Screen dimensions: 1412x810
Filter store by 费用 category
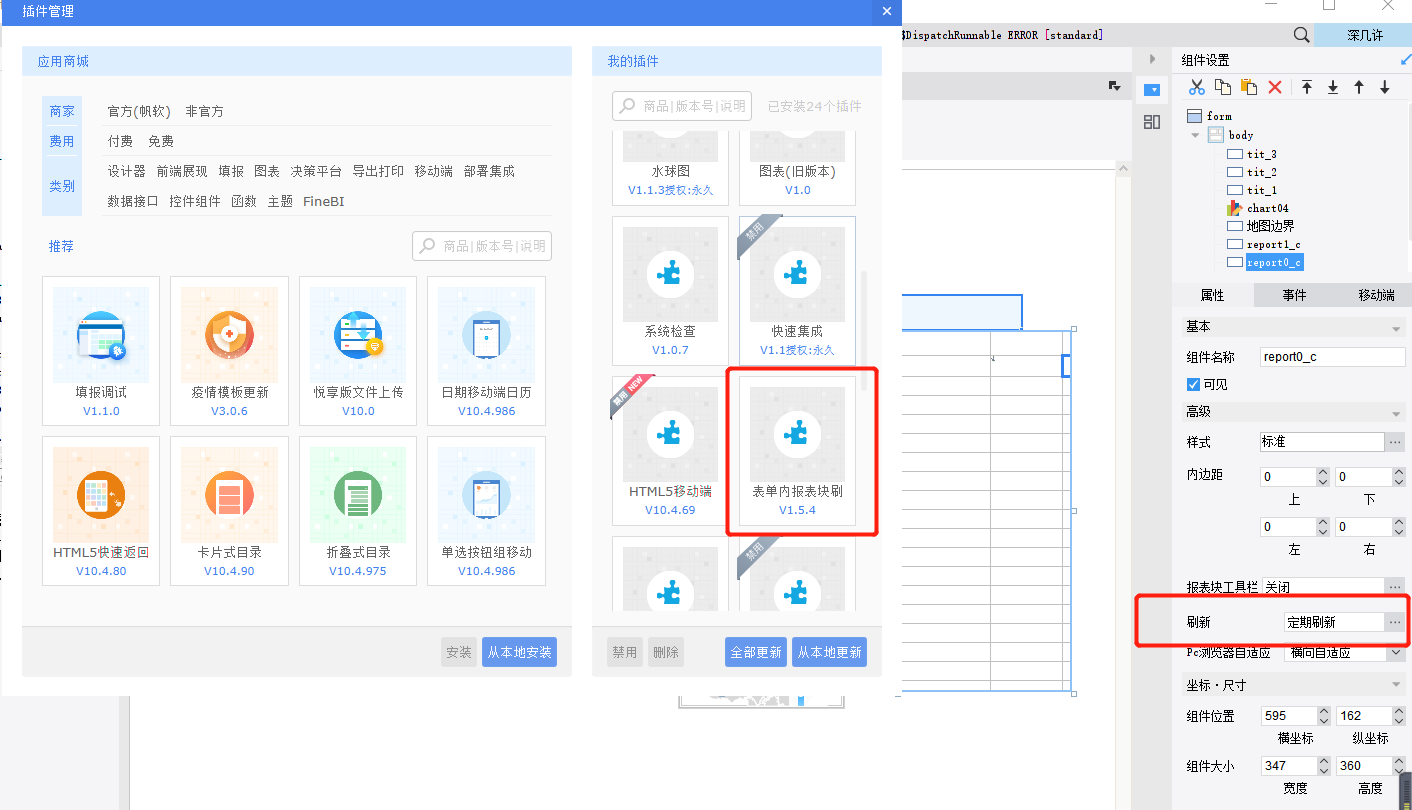point(62,141)
